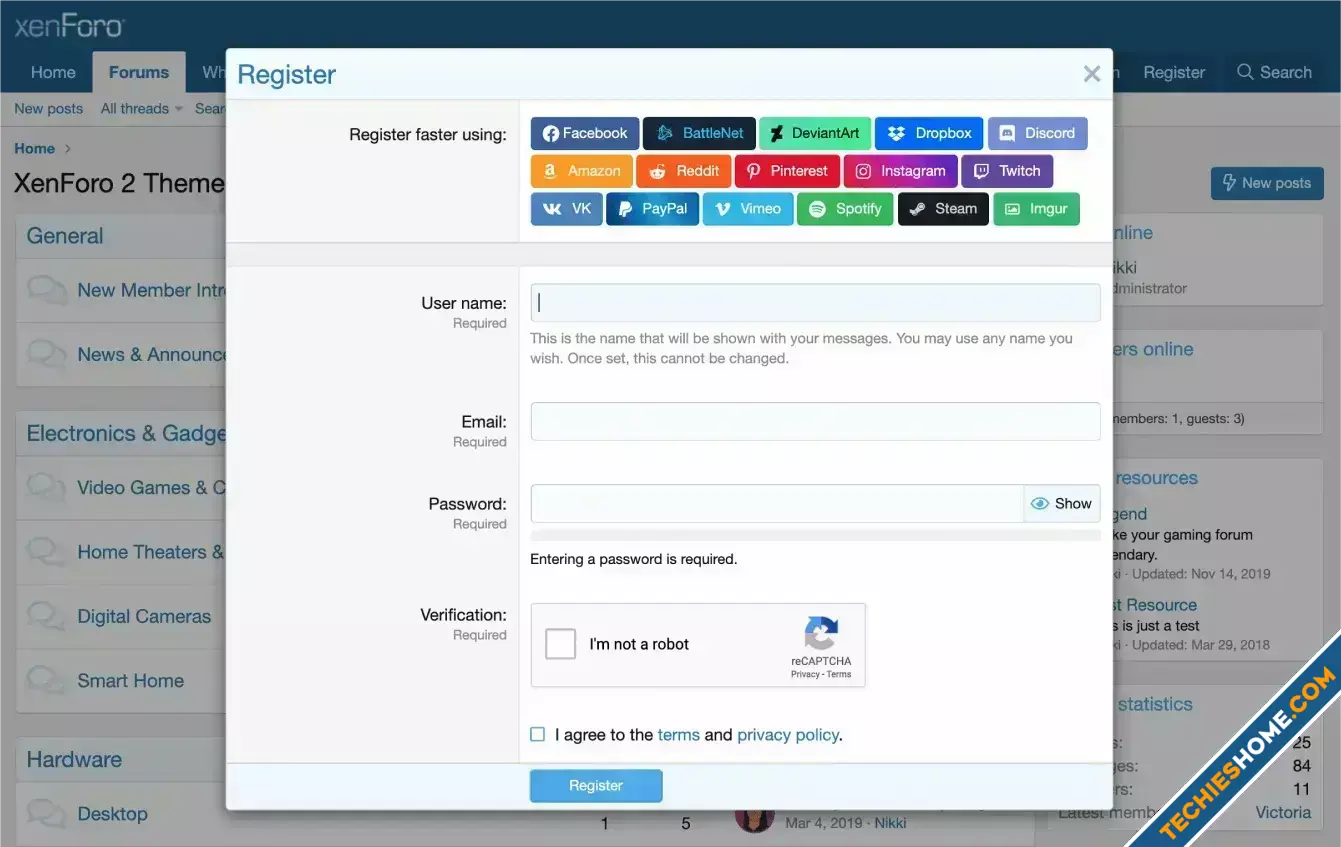Viewport: 1341px width, 847px height.
Task: Register using the Amazon button
Action: (x=582, y=171)
